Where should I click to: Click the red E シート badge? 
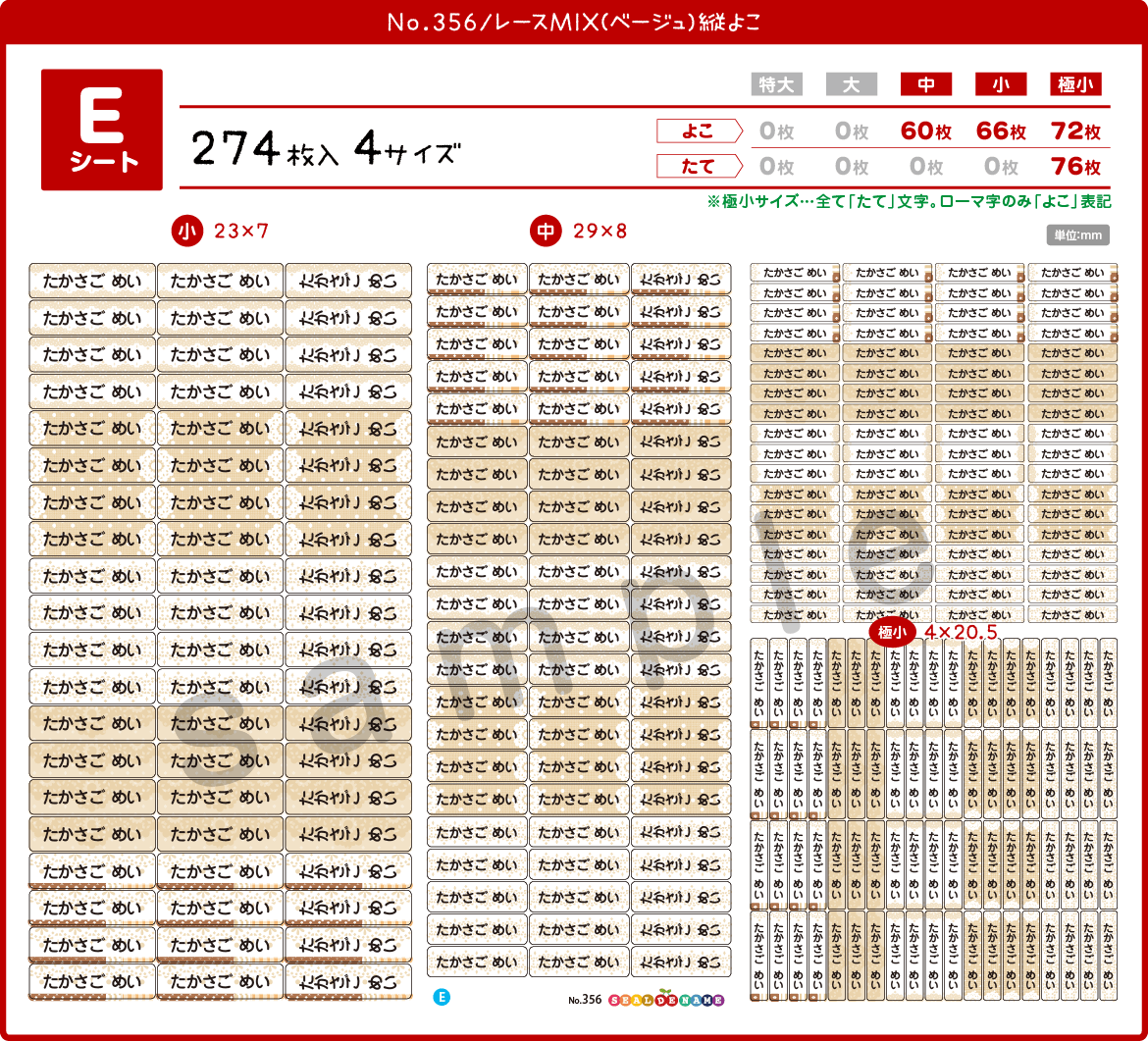(102, 130)
